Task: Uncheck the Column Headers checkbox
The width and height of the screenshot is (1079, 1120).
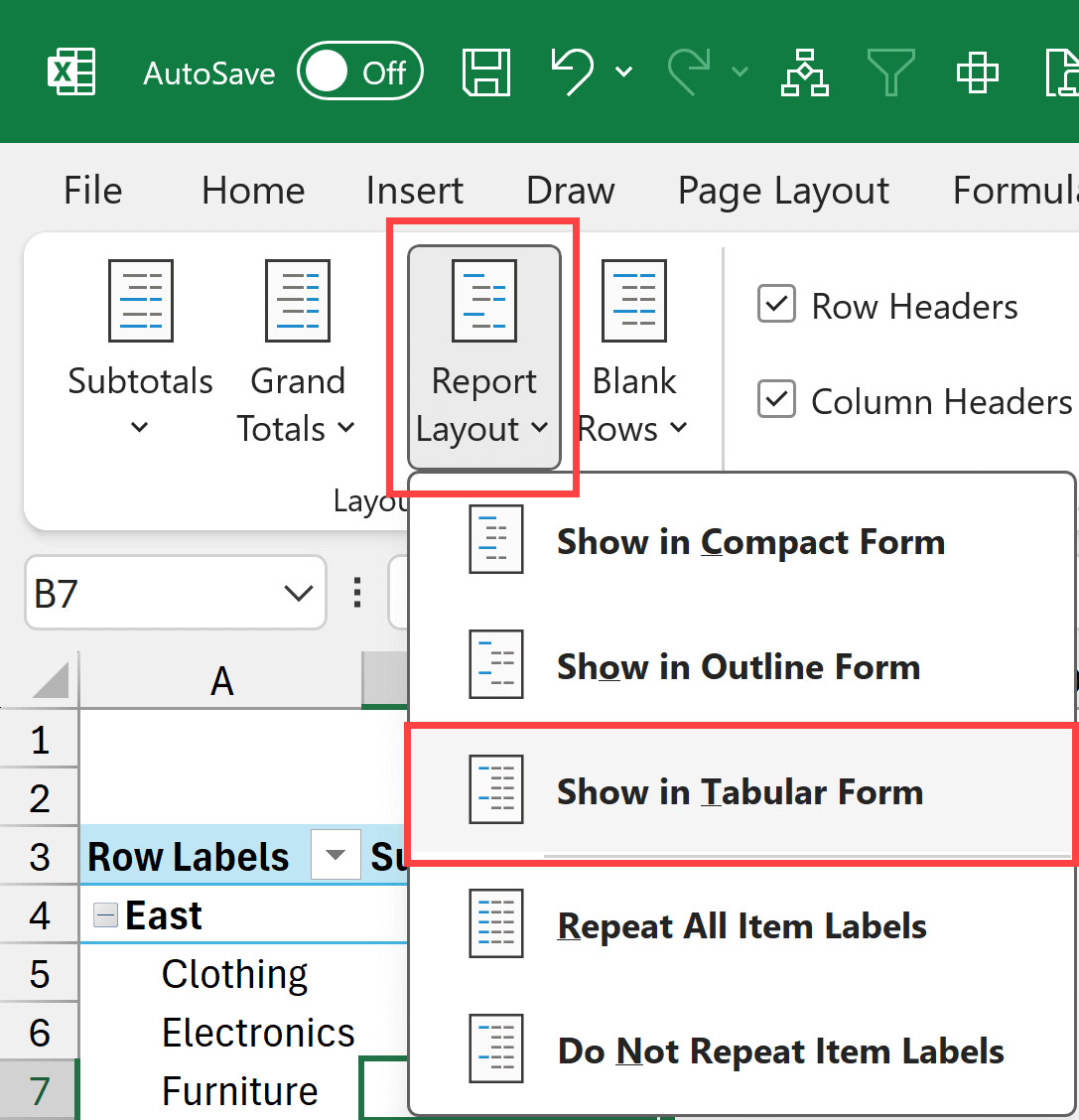Action: click(x=776, y=401)
